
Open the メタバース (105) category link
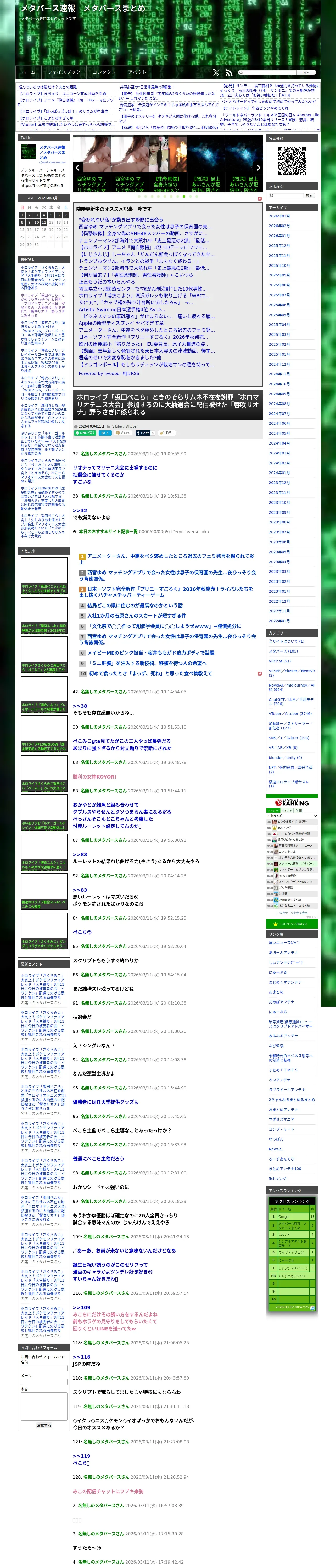(284, 651)
